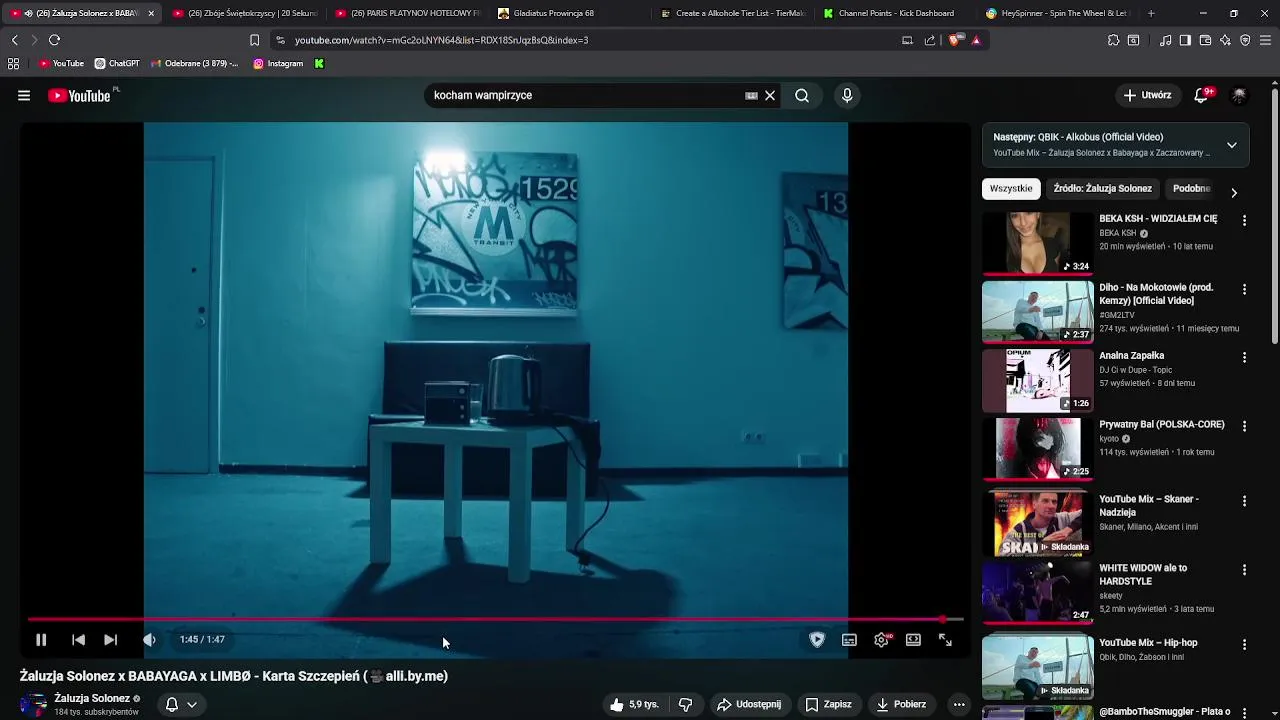
Task: Open a new browser tab with plus
Action: [1151, 13]
